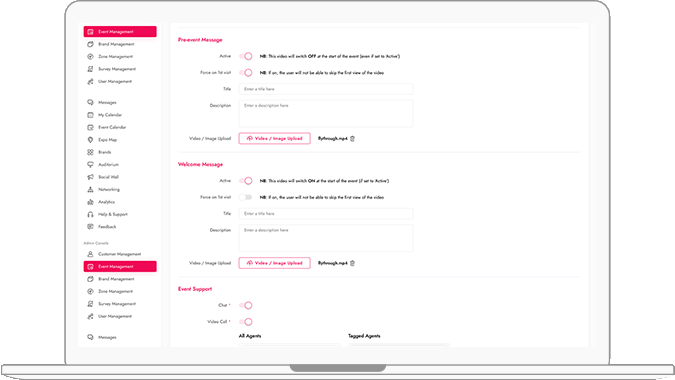This screenshot has height=380, width=675.
Task: Delete flythrough.mp4 in Pre-event Message section
Action: click(x=353, y=139)
